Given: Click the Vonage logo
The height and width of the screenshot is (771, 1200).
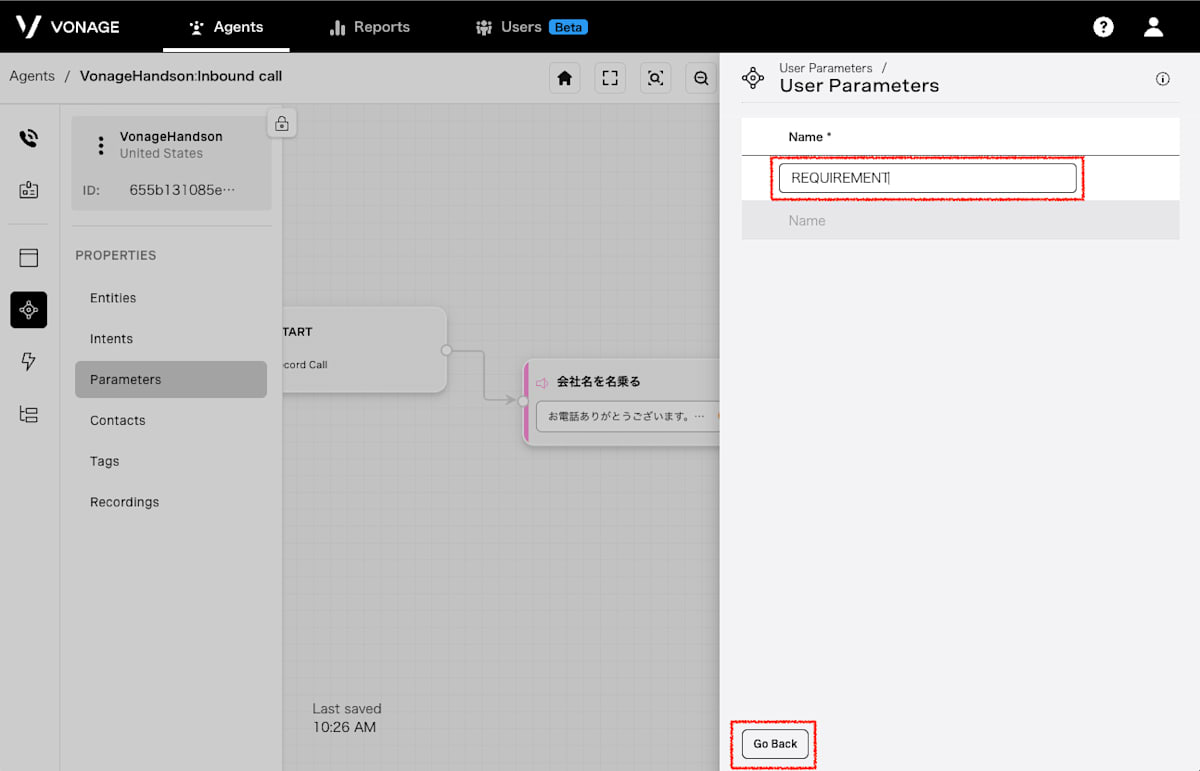Looking at the screenshot, I should point(68,27).
